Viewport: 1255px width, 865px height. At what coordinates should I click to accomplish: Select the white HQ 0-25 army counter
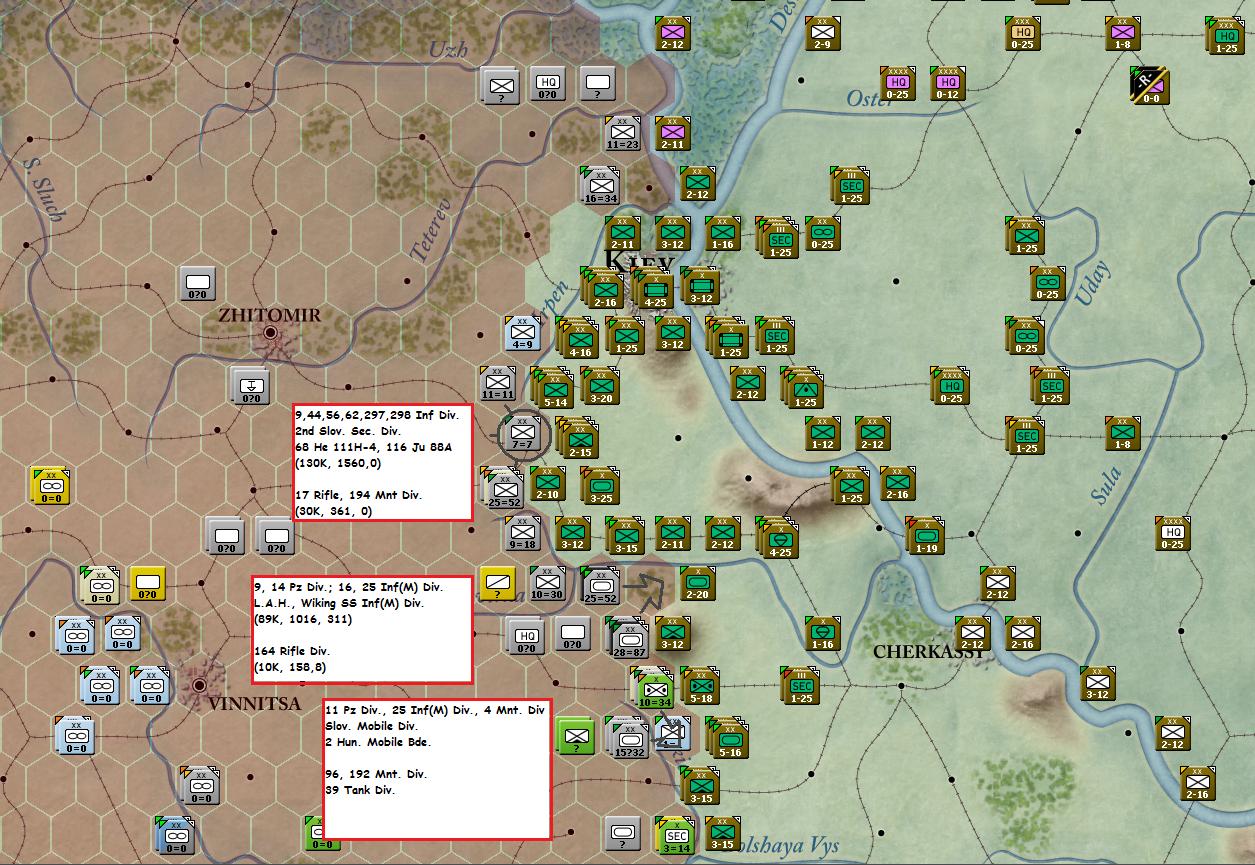tap(1172, 533)
